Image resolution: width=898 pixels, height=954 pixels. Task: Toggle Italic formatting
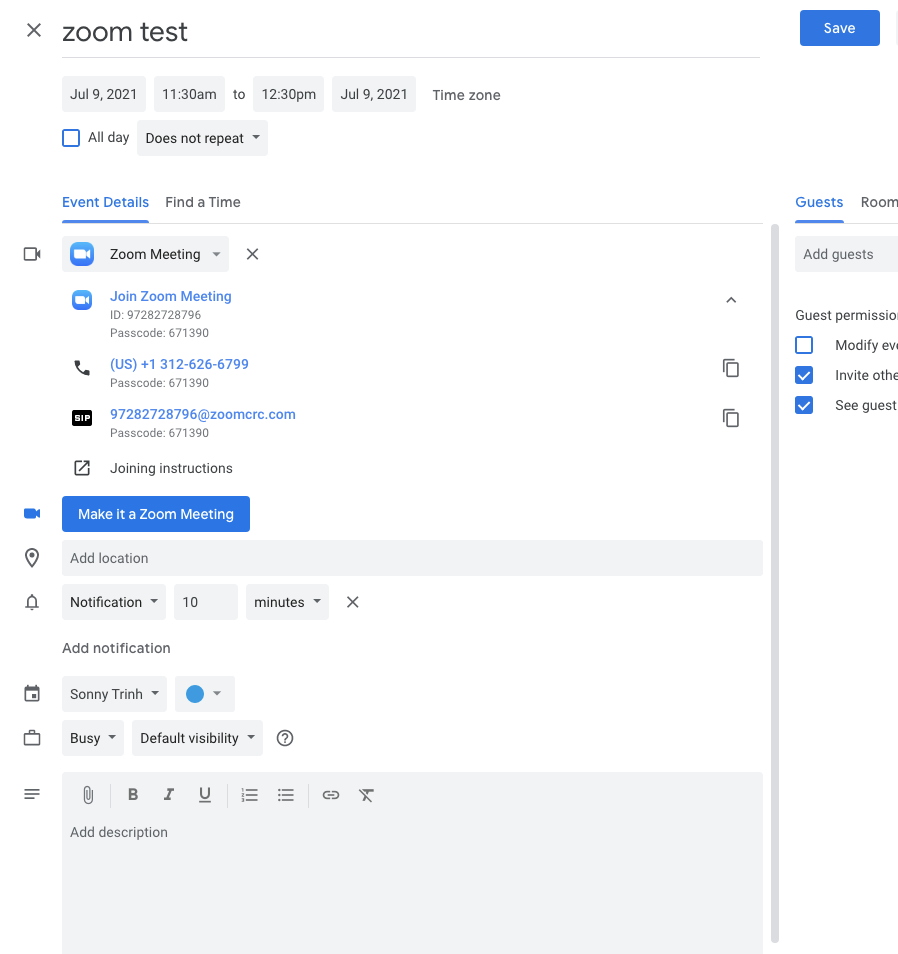click(169, 795)
